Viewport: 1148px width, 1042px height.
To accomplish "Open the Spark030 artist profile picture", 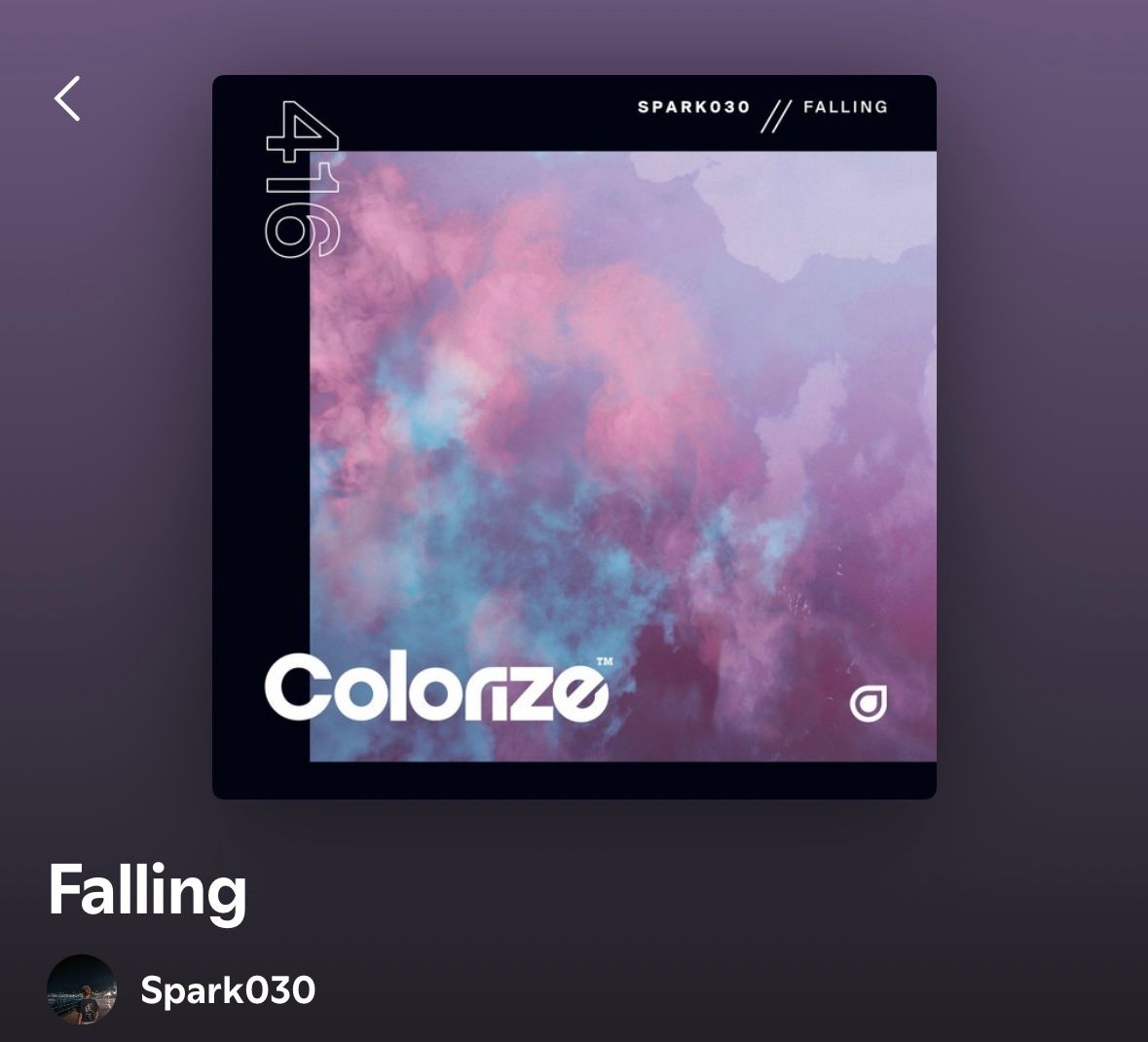I will [x=81, y=989].
